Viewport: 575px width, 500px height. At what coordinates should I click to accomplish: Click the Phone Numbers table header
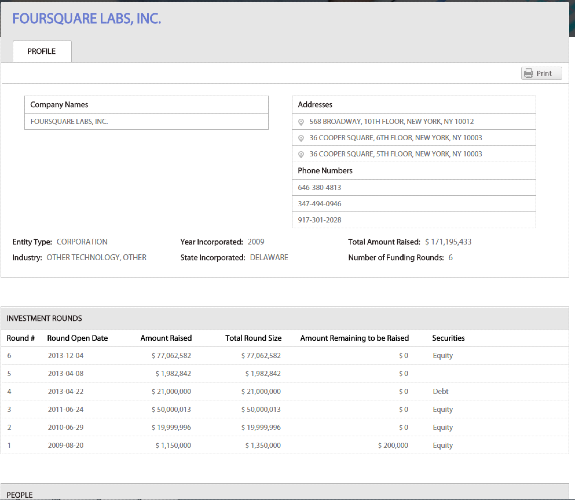coord(325,171)
